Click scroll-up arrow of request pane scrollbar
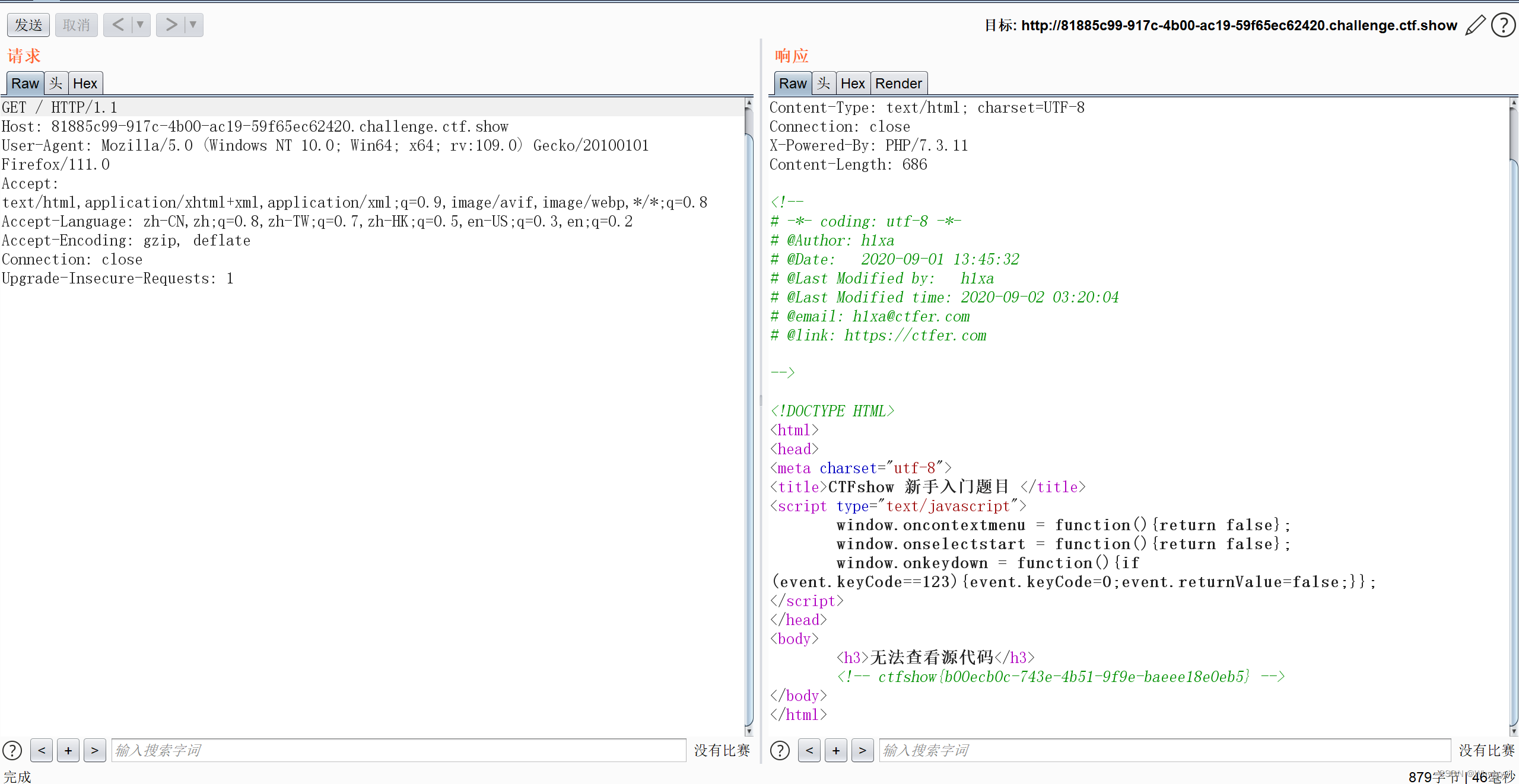The image size is (1519, 784). click(x=749, y=103)
